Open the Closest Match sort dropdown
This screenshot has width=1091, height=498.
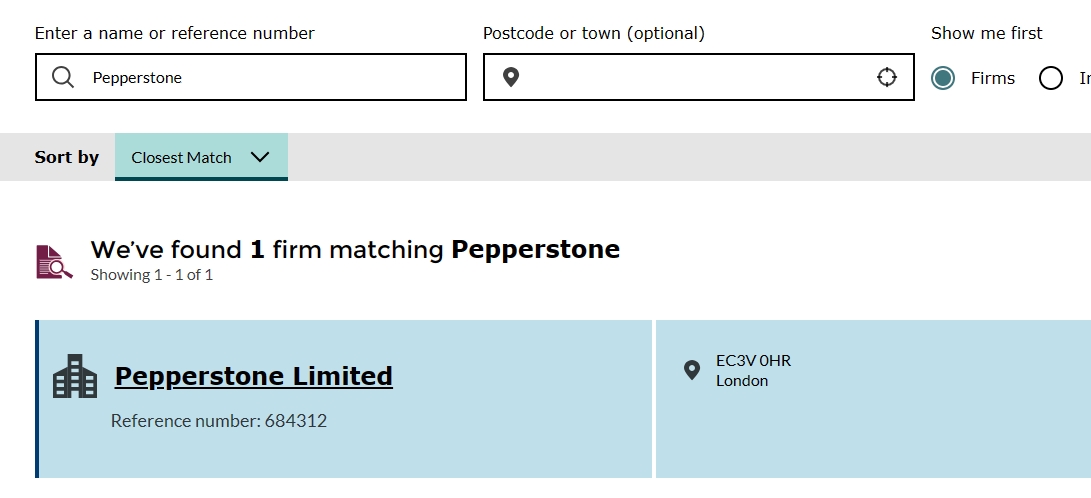(x=200, y=157)
